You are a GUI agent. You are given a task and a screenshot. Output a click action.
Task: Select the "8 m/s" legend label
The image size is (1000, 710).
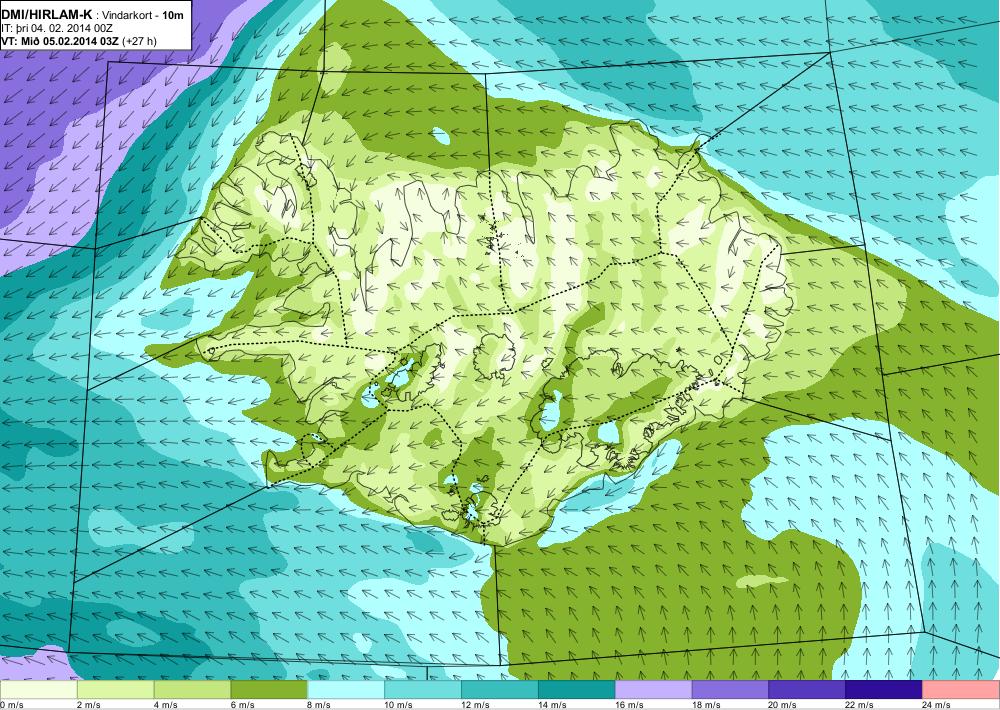[319, 705]
